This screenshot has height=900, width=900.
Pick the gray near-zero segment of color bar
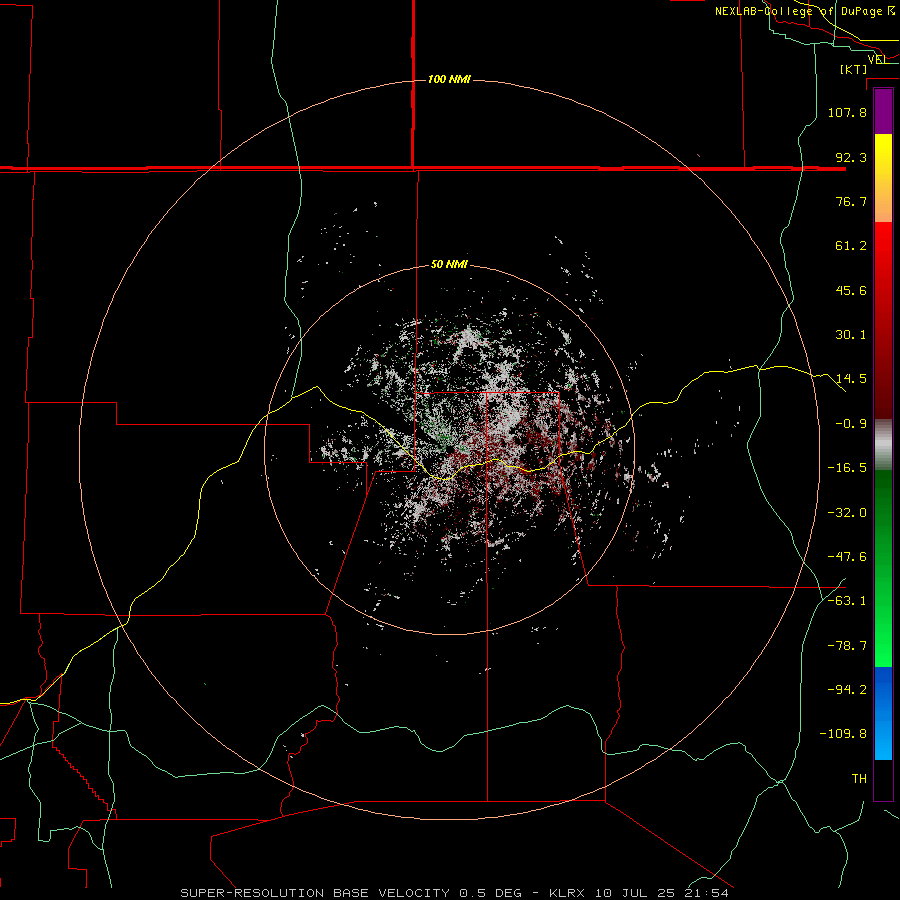point(883,444)
